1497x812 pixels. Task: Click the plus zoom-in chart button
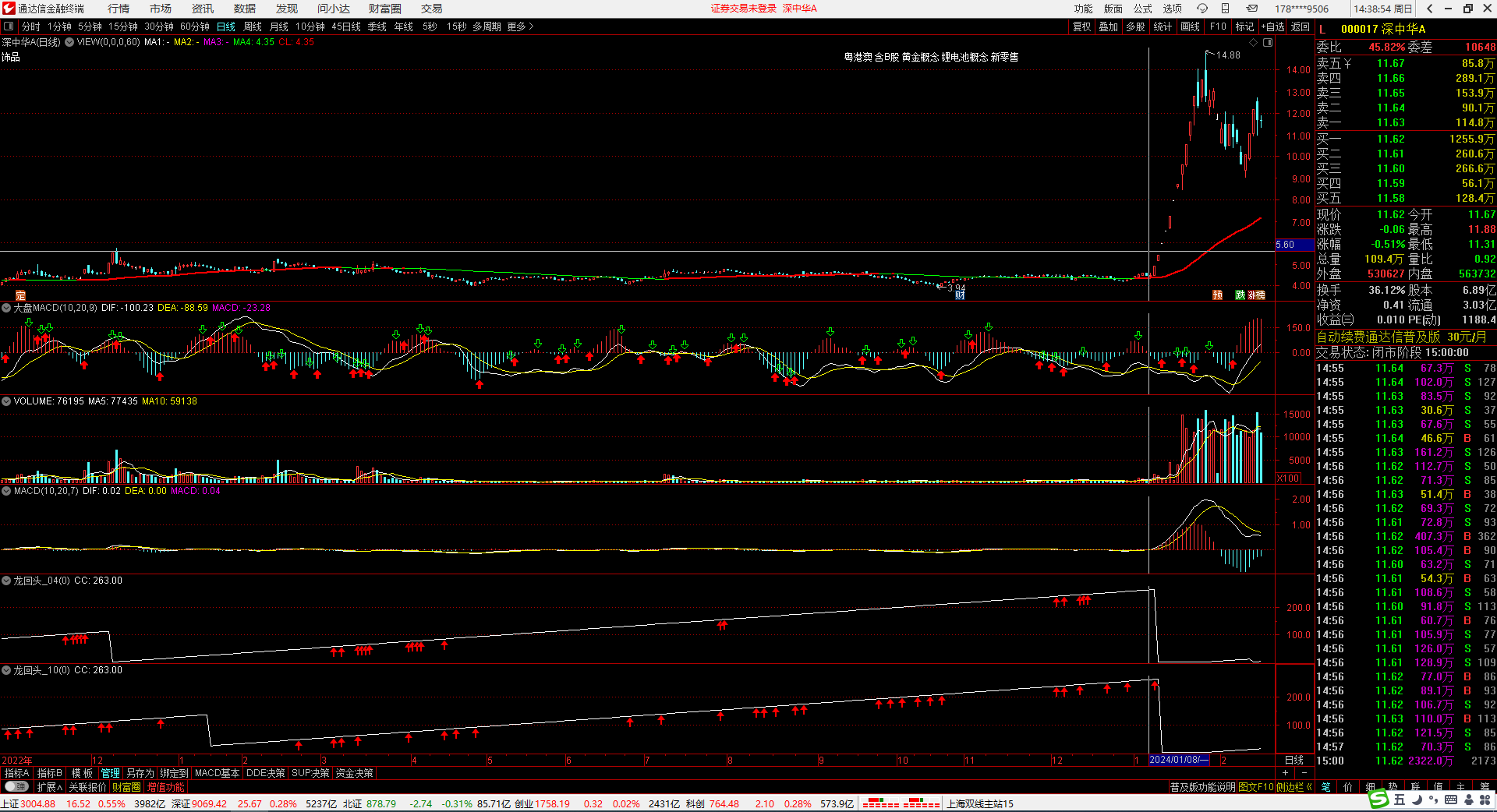pos(1285,773)
